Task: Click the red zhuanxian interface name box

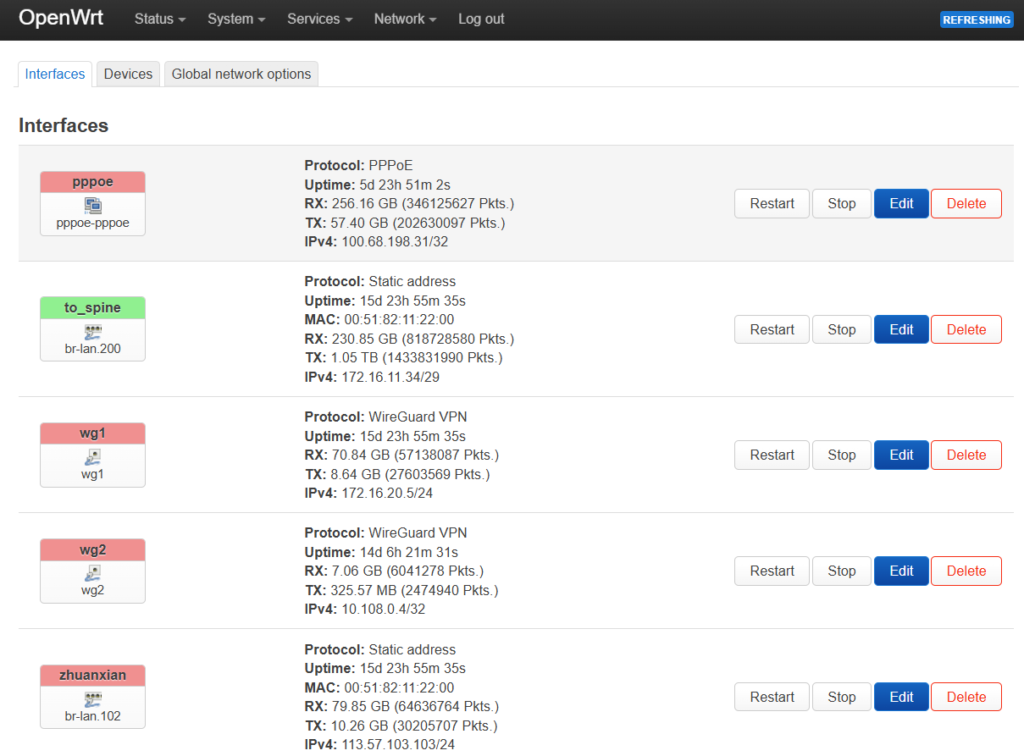Action: [x=93, y=675]
